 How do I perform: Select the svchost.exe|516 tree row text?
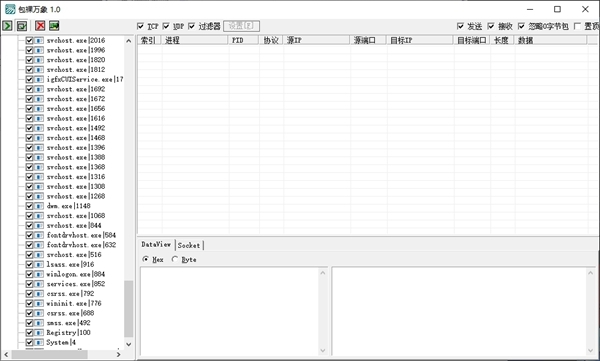pyautogui.click(x=74, y=255)
